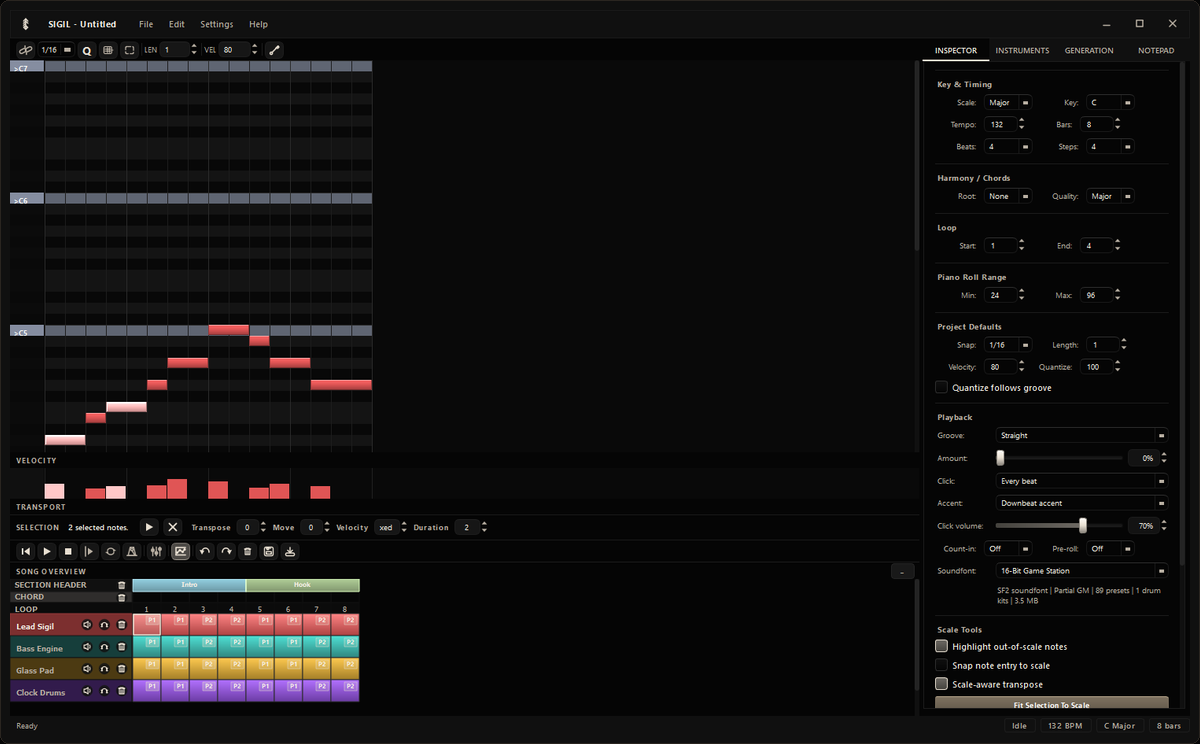Toggle the metronome icon

point(131,551)
